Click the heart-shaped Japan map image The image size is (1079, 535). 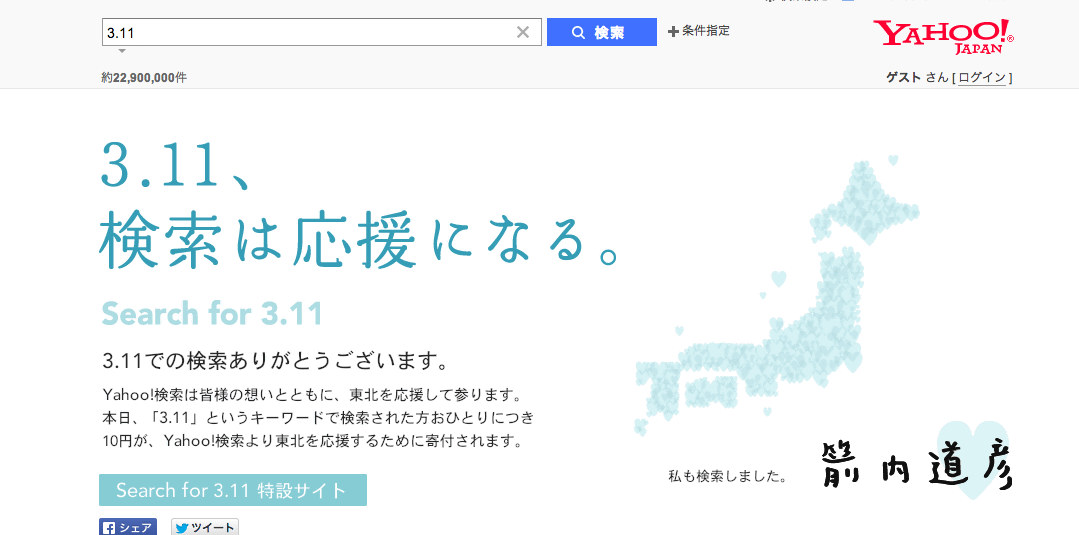[x=778, y=293]
